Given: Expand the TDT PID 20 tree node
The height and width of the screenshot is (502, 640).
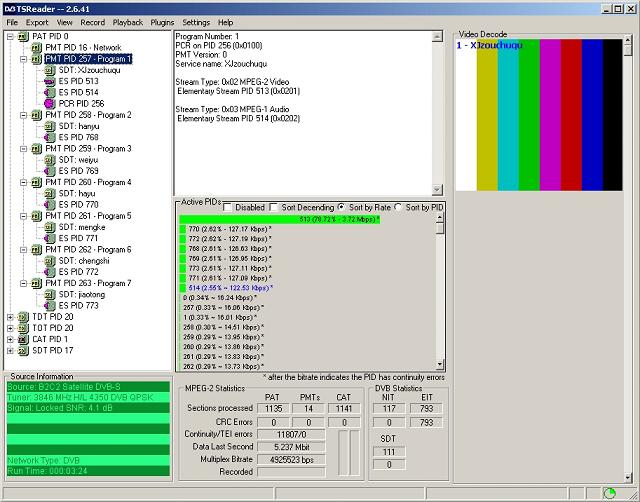Looking at the screenshot, I should [11, 317].
